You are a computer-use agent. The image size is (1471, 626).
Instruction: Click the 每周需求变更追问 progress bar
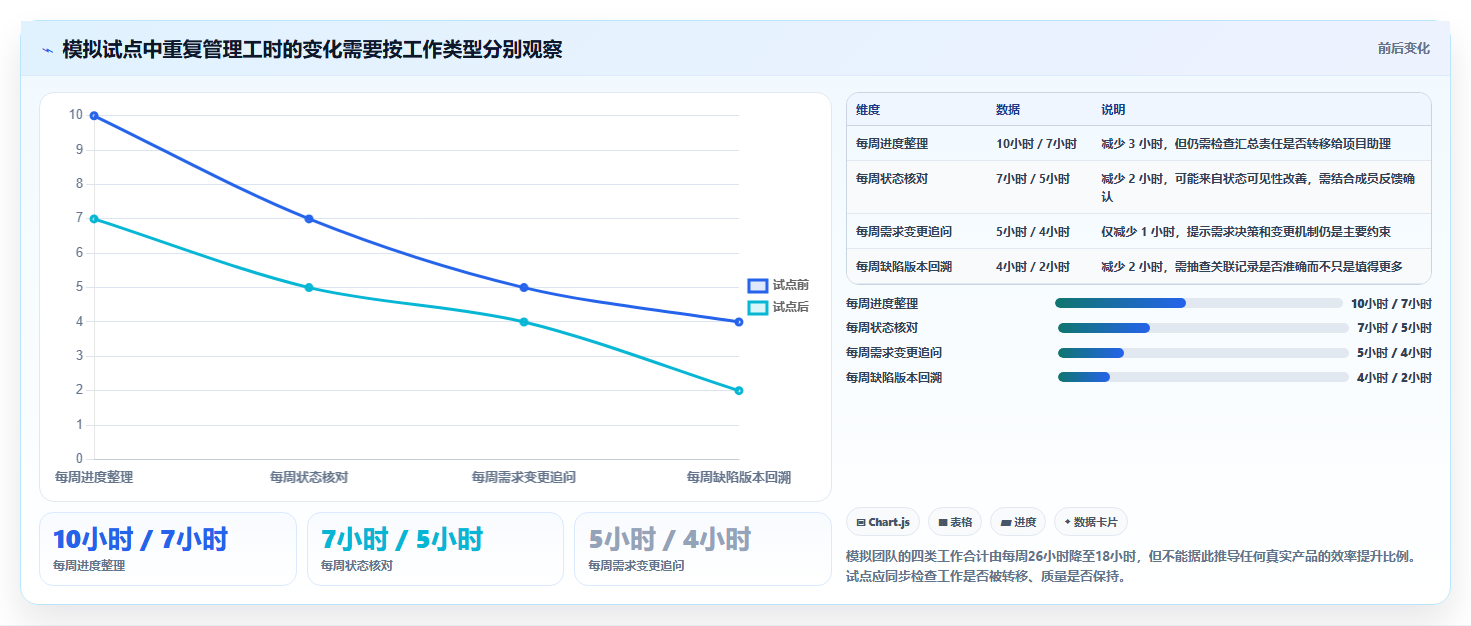coord(1203,353)
